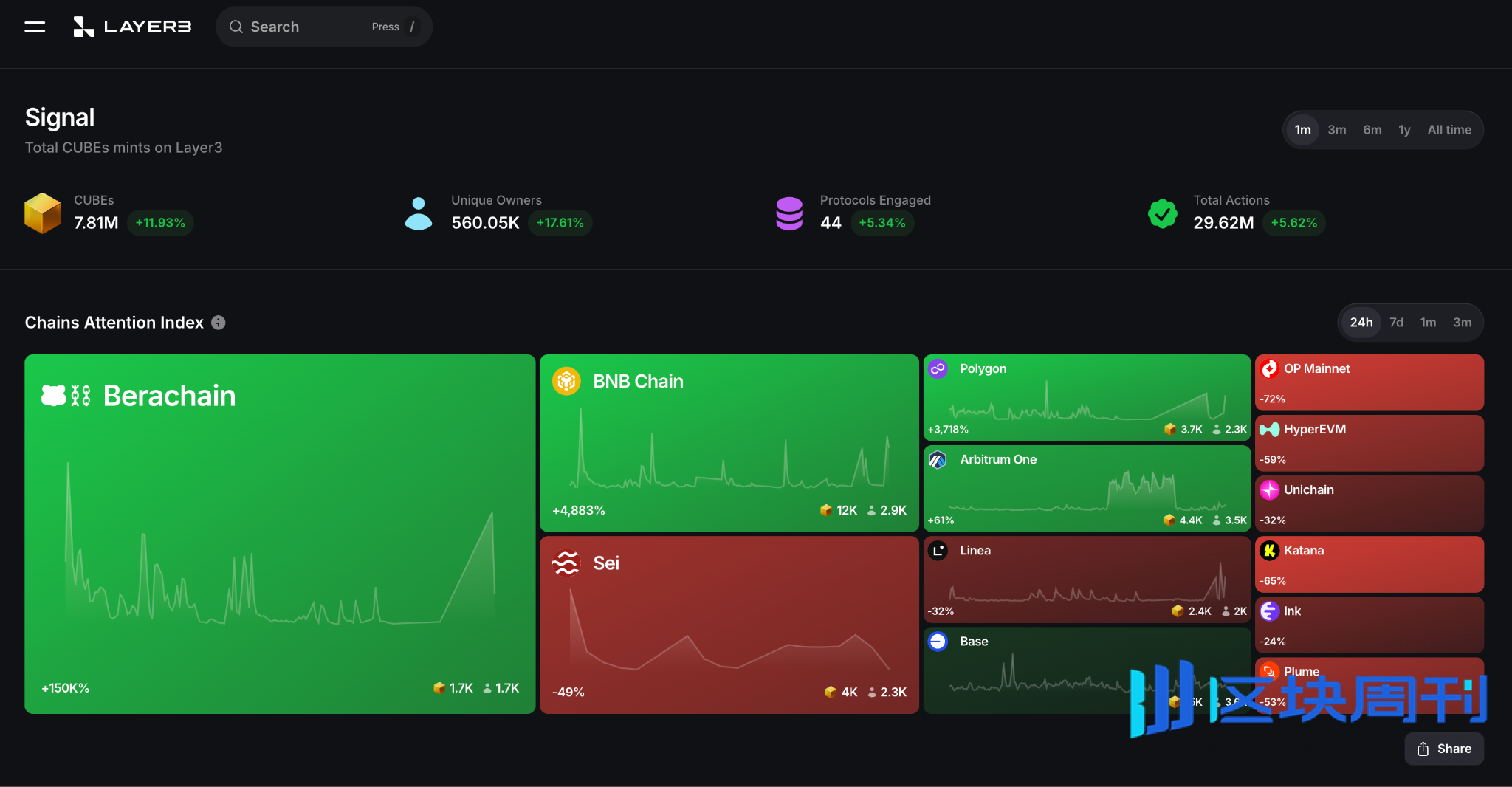The image size is (1512, 787).
Task: Focus the Search field
Action: [x=323, y=27]
